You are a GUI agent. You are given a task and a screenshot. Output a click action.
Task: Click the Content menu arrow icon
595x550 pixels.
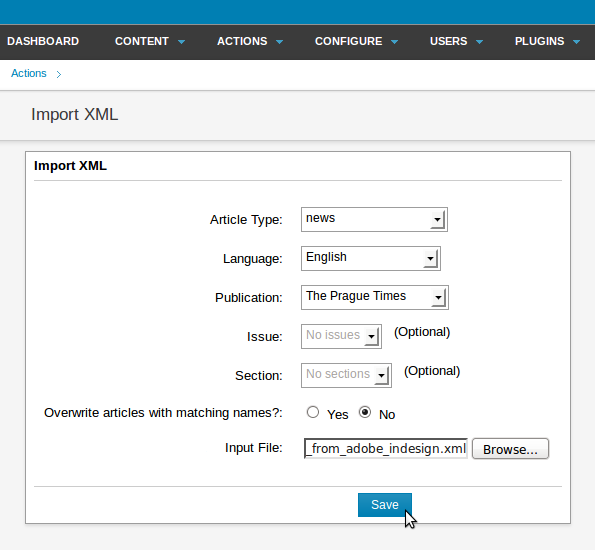click(181, 42)
